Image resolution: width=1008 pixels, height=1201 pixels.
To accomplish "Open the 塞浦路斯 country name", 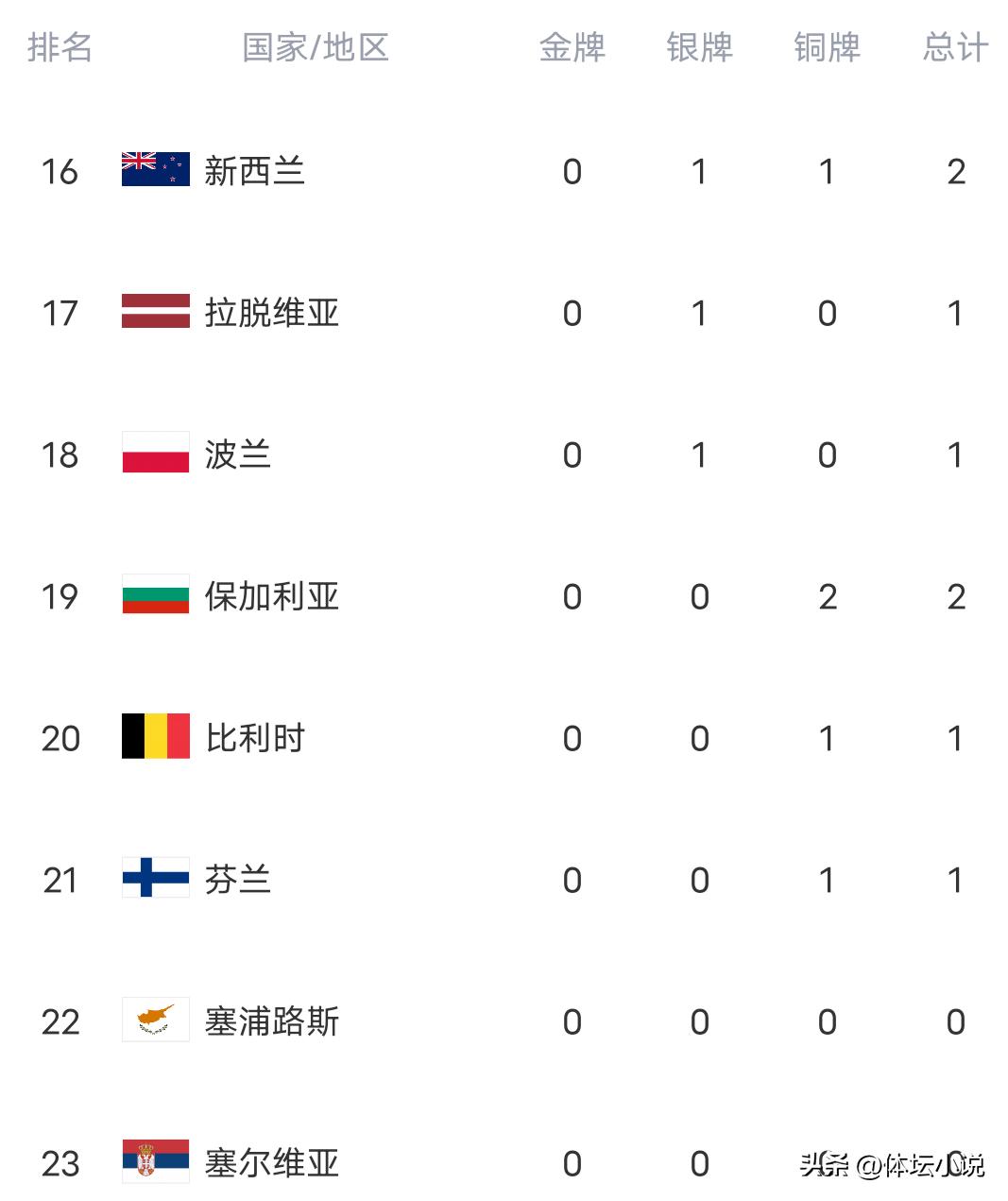I will point(271,1021).
